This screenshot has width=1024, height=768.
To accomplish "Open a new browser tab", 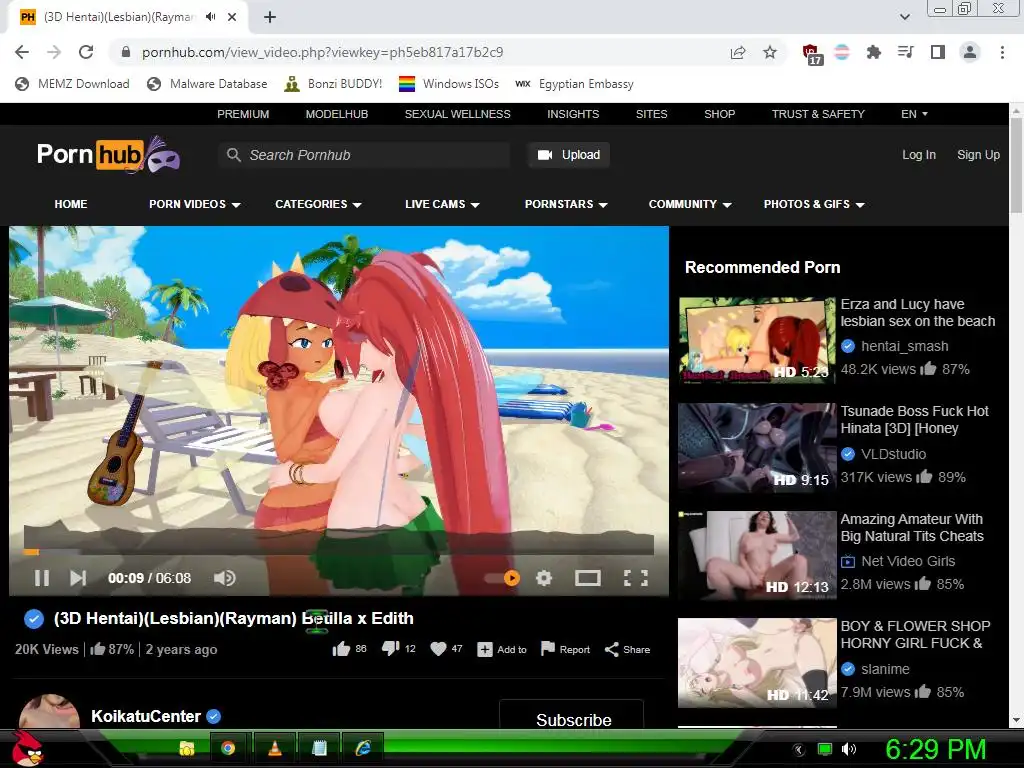I will point(270,17).
